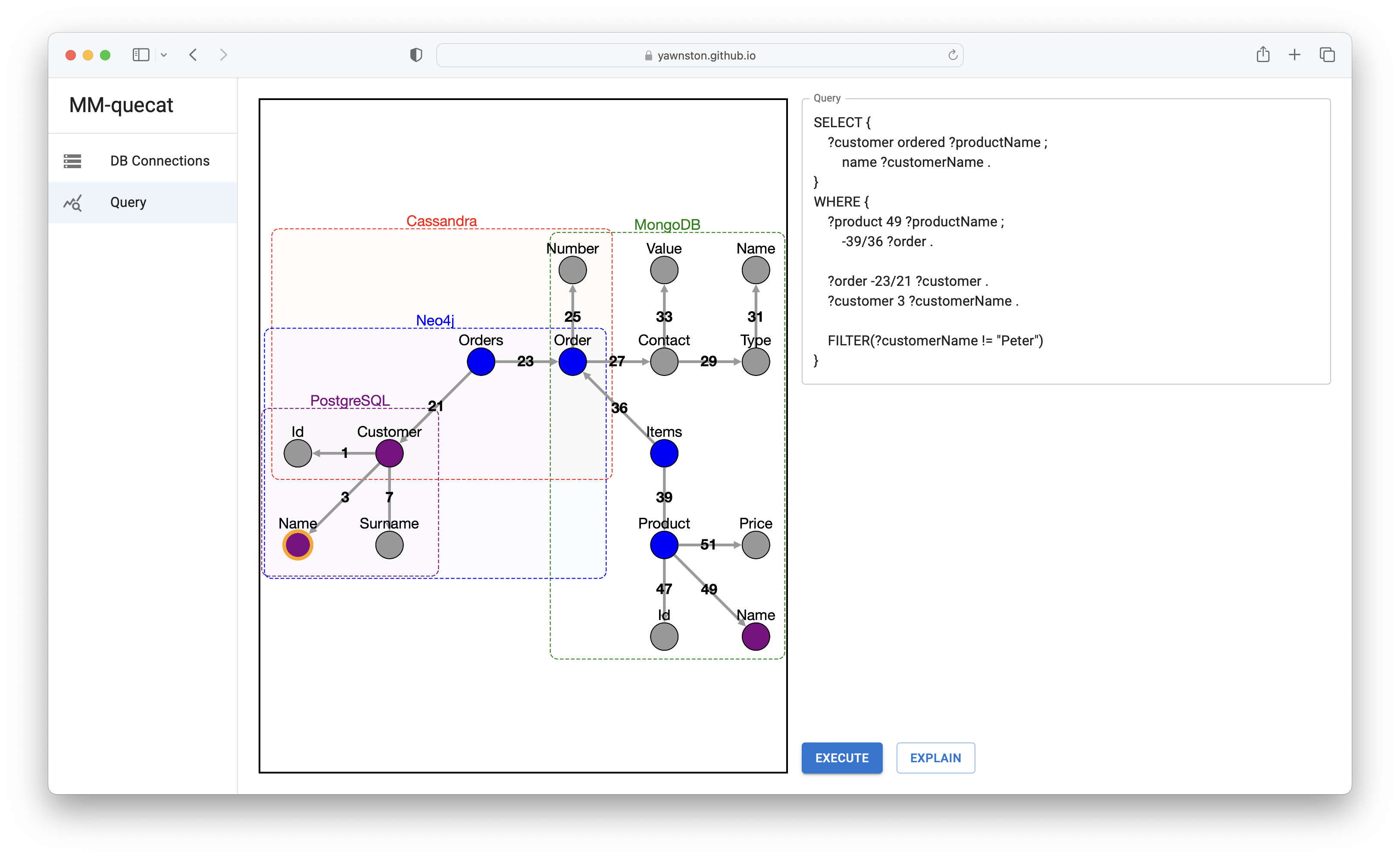
Task: Go back with the browser back arrow
Action: pyautogui.click(x=193, y=55)
